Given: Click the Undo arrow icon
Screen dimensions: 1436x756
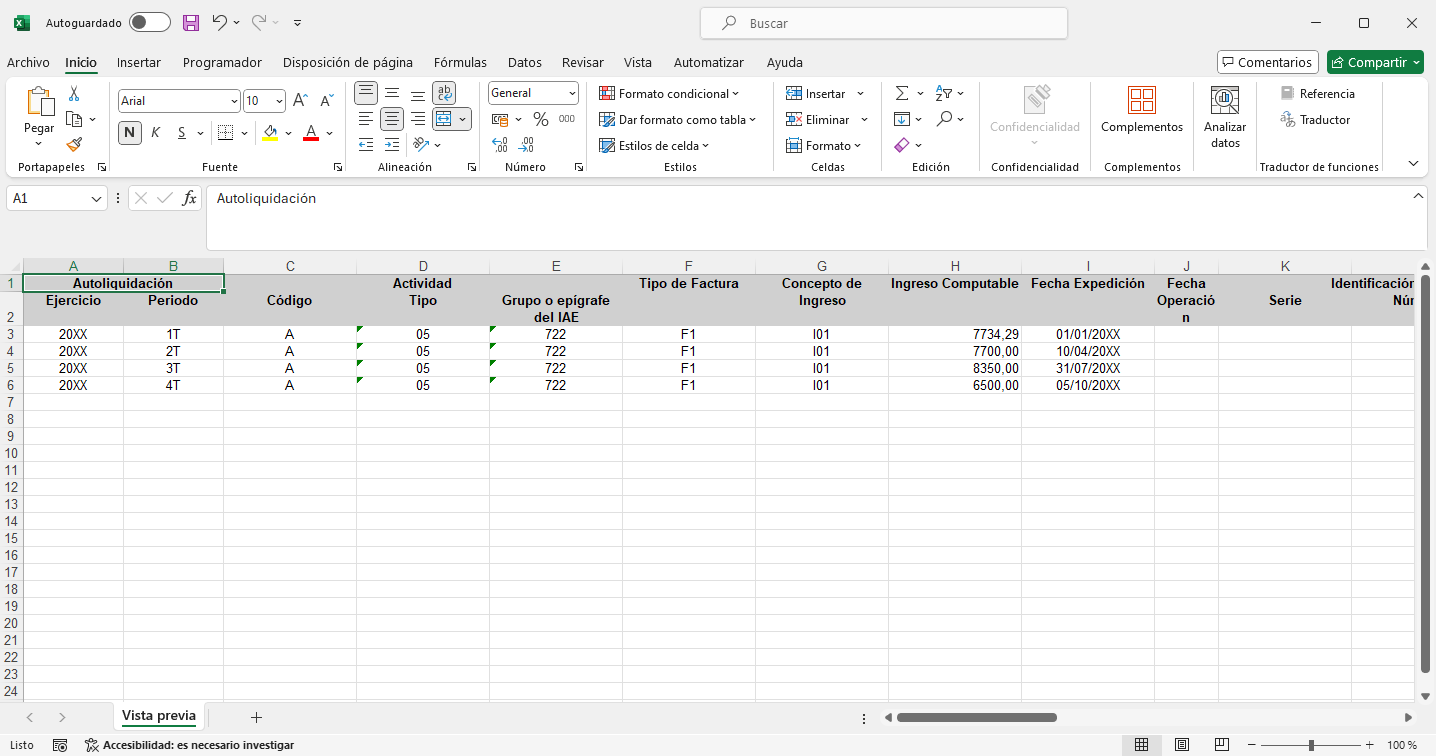Looking at the screenshot, I should 219,22.
